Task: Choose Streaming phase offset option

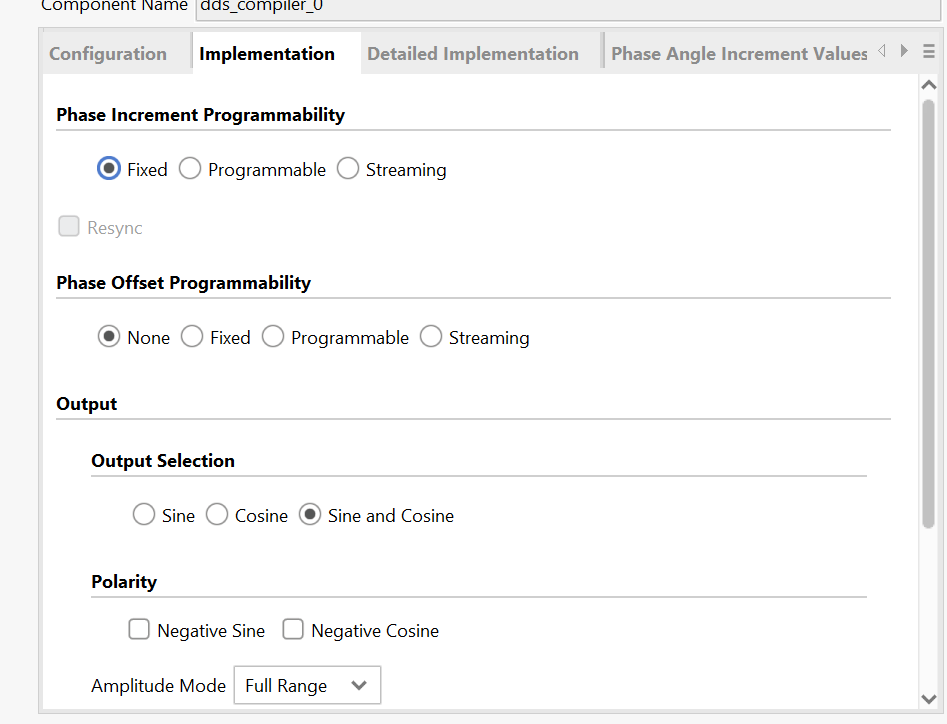Action: pyautogui.click(x=431, y=338)
